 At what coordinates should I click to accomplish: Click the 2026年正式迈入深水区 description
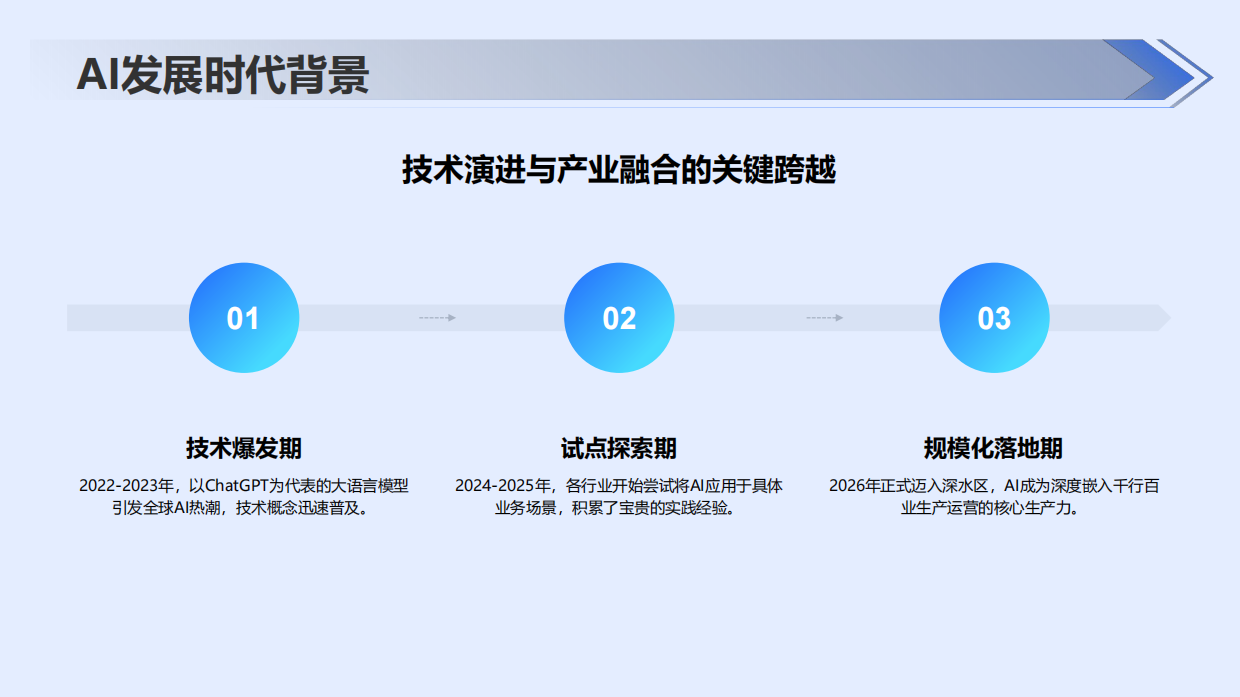pyautogui.click(x=993, y=497)
